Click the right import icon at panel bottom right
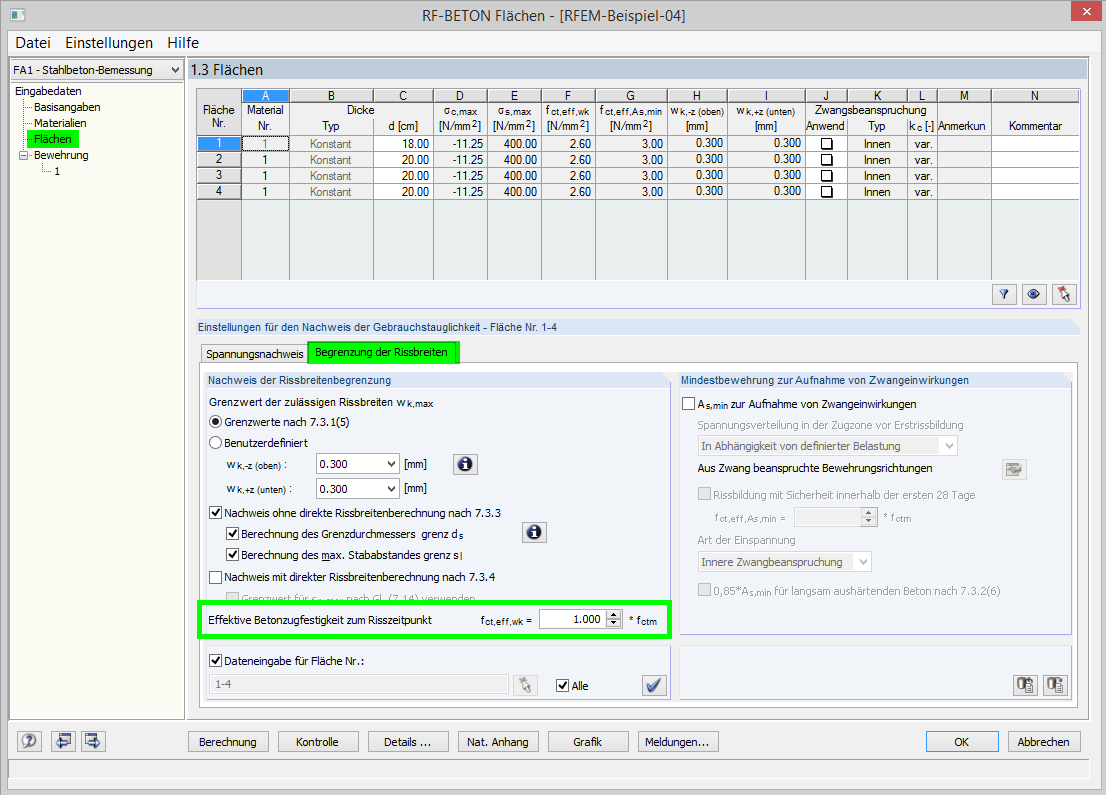 [1055, 685]
